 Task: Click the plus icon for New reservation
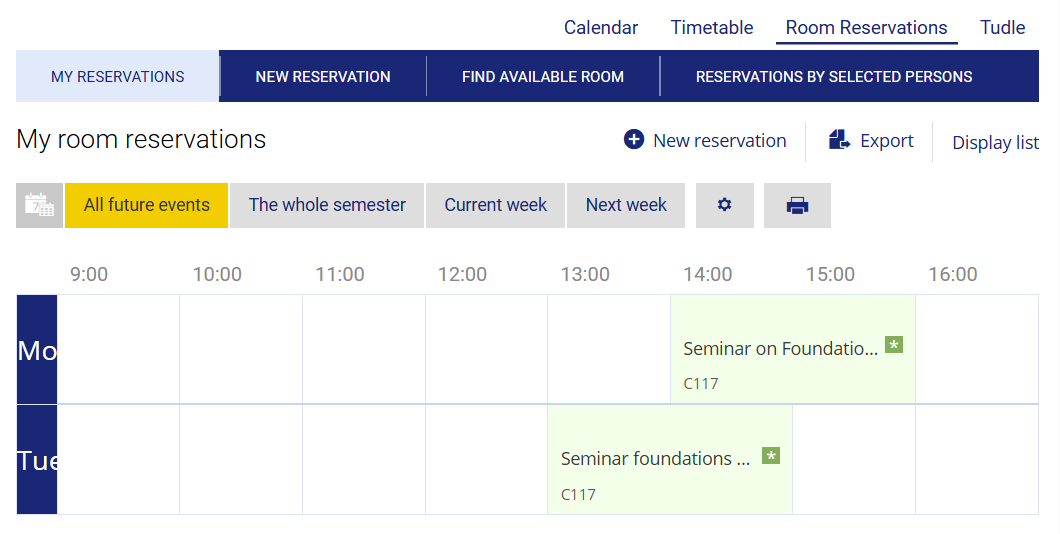[634, 140]
